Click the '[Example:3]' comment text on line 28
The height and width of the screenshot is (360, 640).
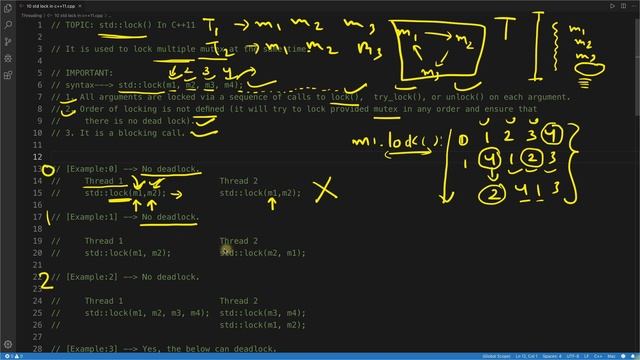91,349
